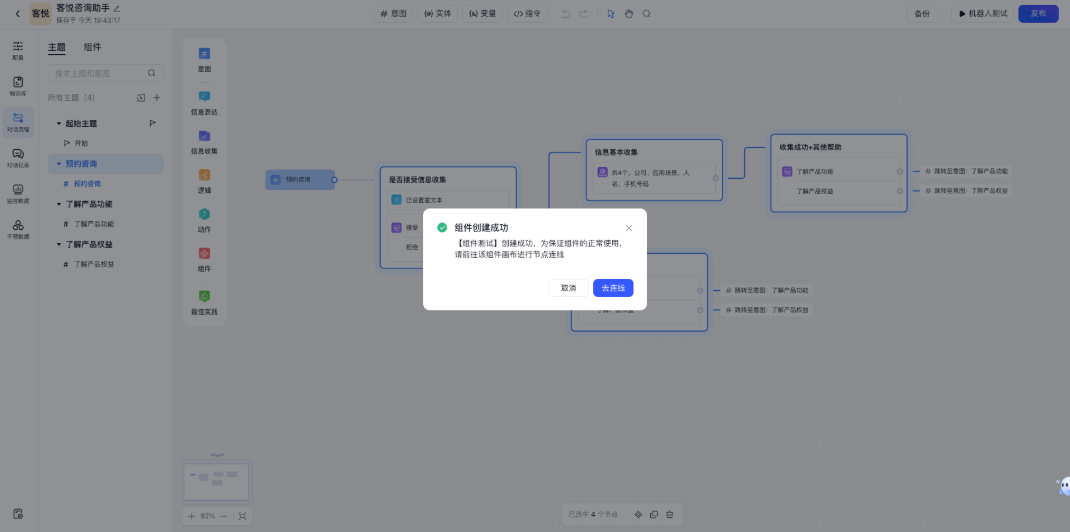Click 取消 to dismiss the dialog

coord(568,288)
